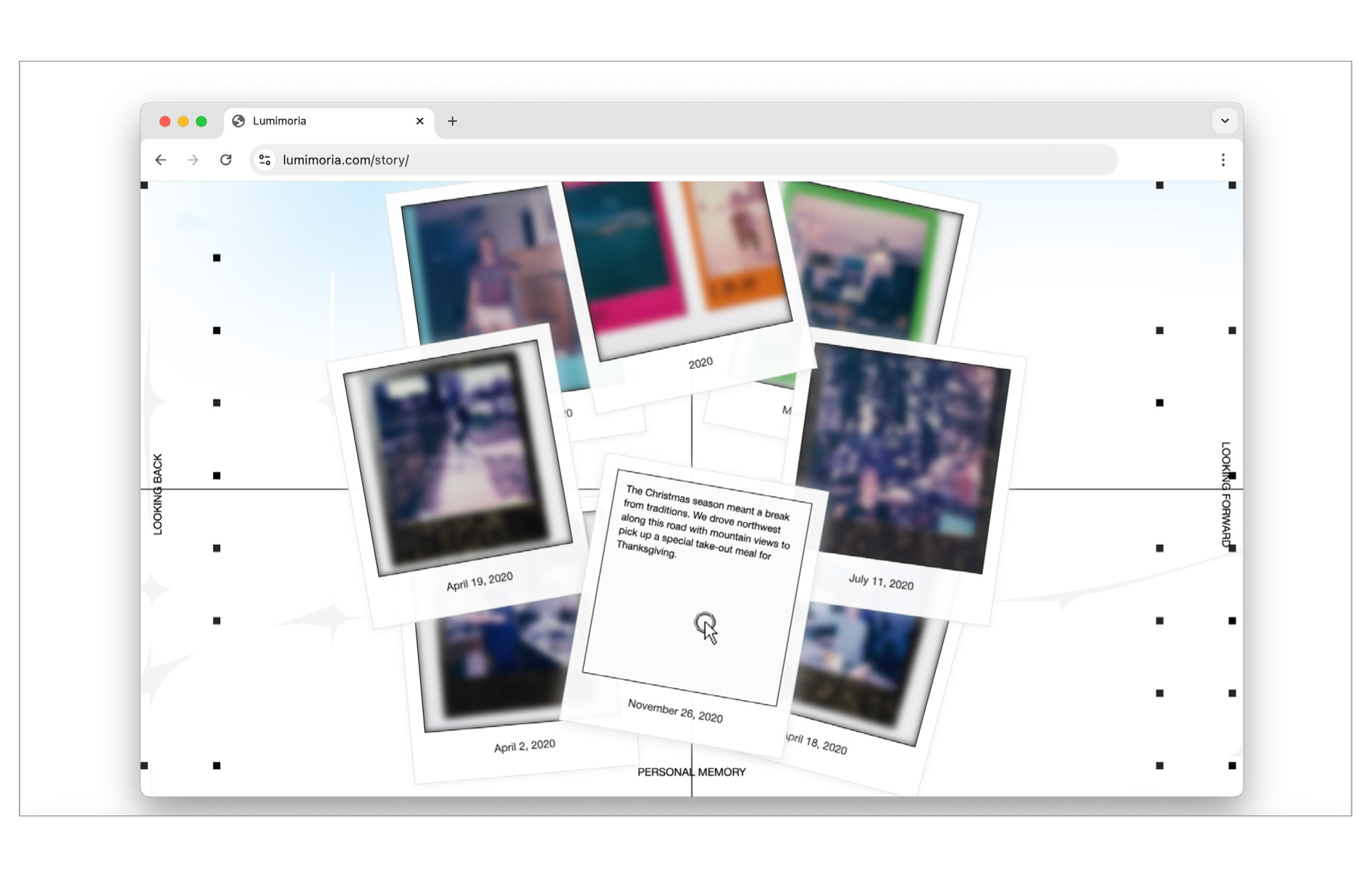Reload the Lumimoria story page

tap(226, 160)
